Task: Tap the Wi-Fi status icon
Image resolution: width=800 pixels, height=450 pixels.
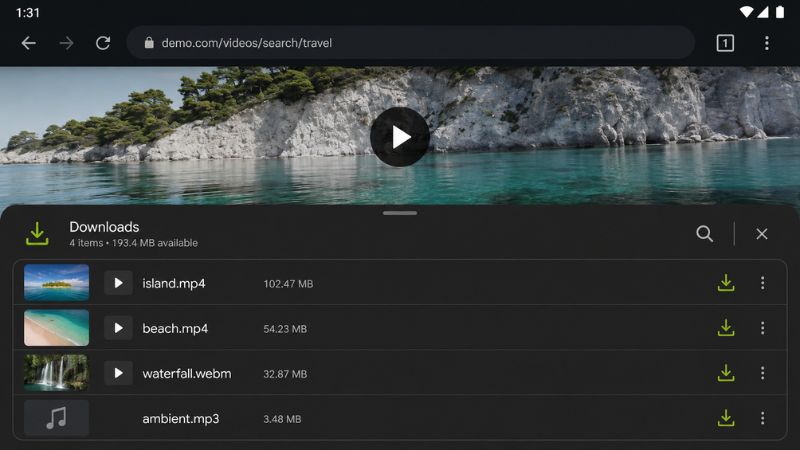Action: point(746,12)
